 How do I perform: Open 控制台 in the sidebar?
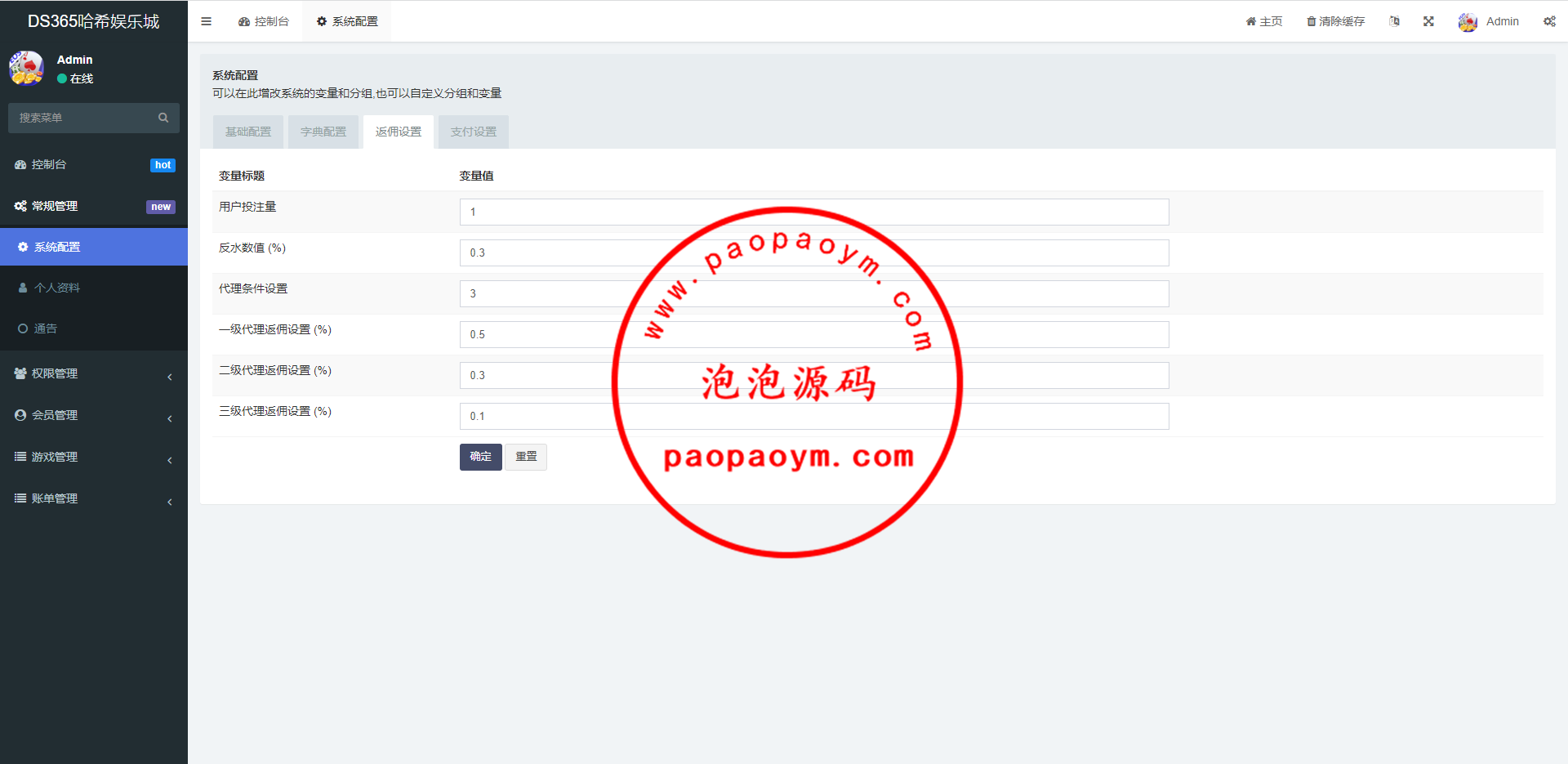click(x=94, y=164)
